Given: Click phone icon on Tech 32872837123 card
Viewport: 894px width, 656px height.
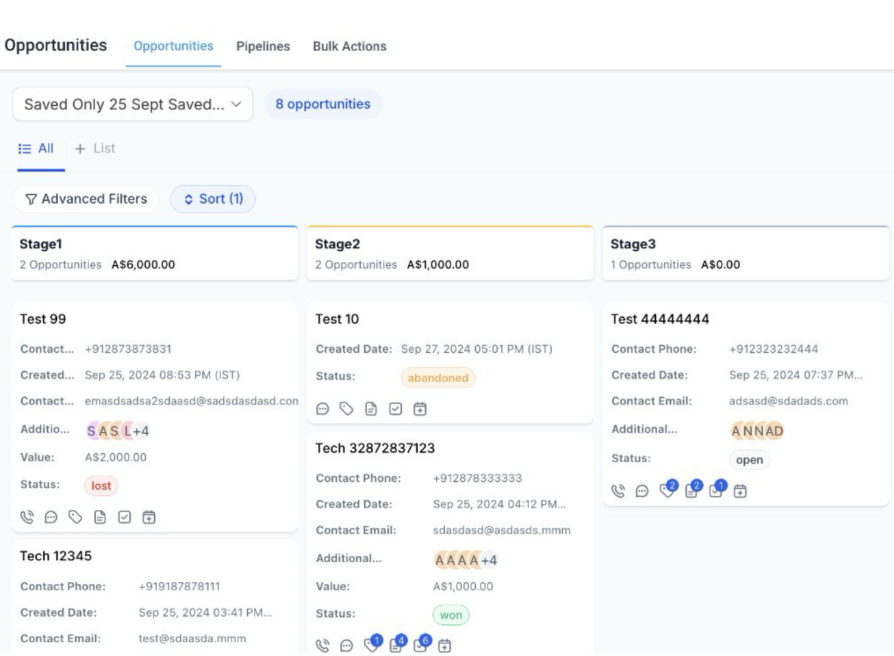Looking at the screenshot, I should tap(323, 646).
